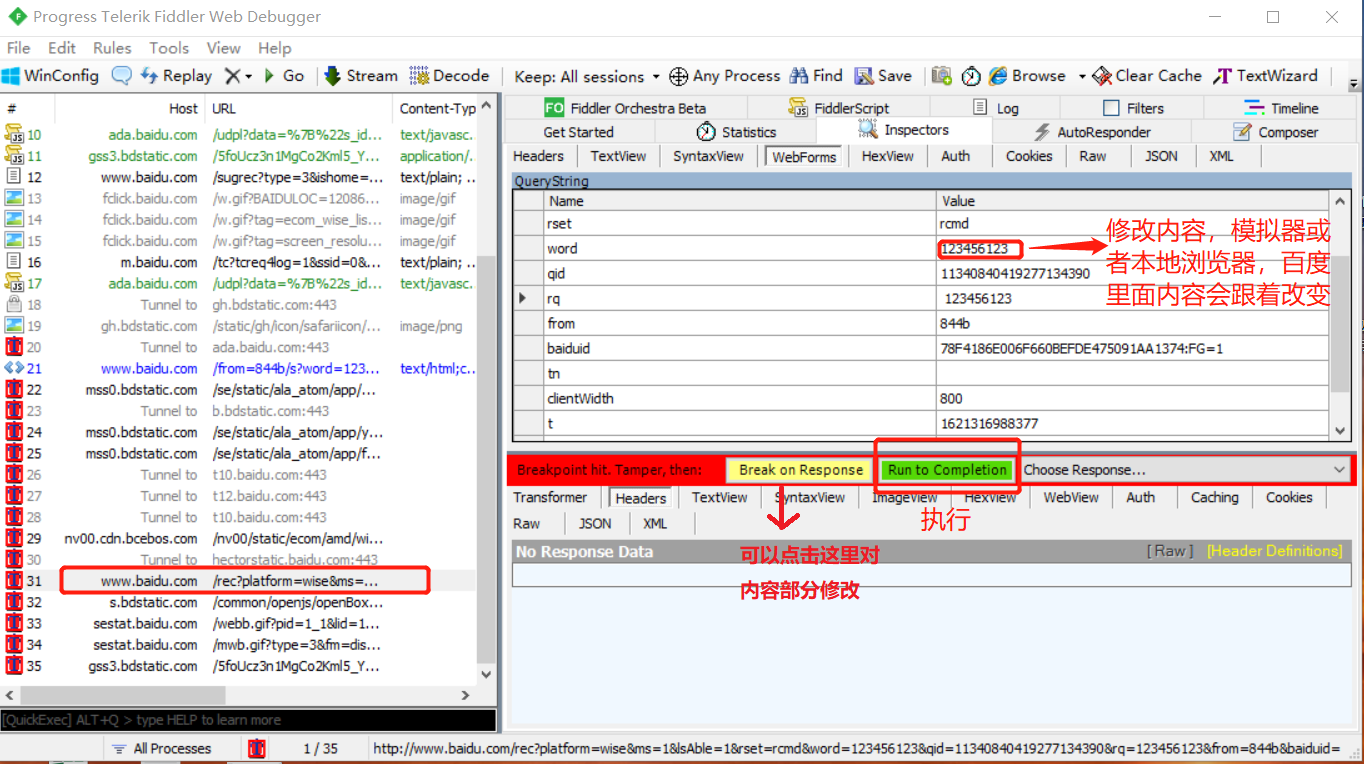The width and height of the screenshot is (1364, 764).
Task: Select the request TextView inspector tab
Action: (618, 156)
